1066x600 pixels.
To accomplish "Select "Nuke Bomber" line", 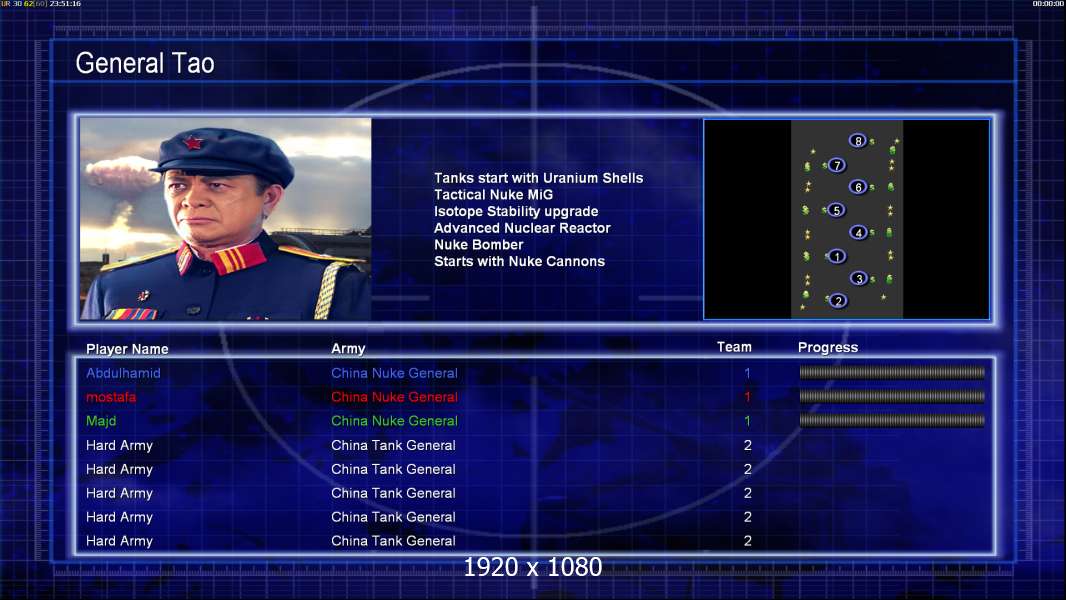I will tap(479, 245).
